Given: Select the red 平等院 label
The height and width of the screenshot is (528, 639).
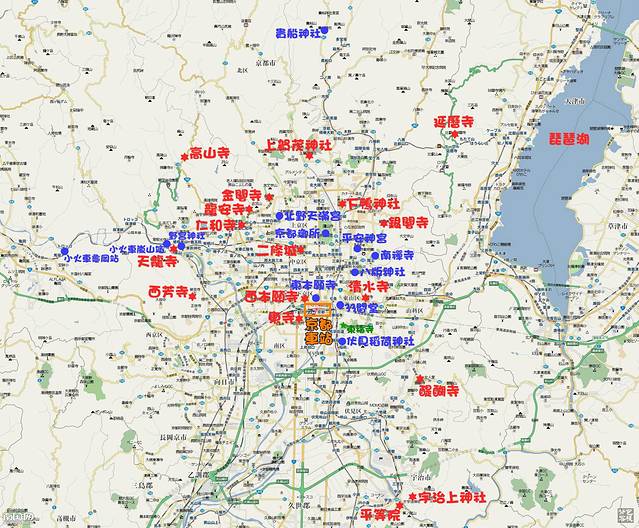Looking at the screenshot, I should [378, 512].
